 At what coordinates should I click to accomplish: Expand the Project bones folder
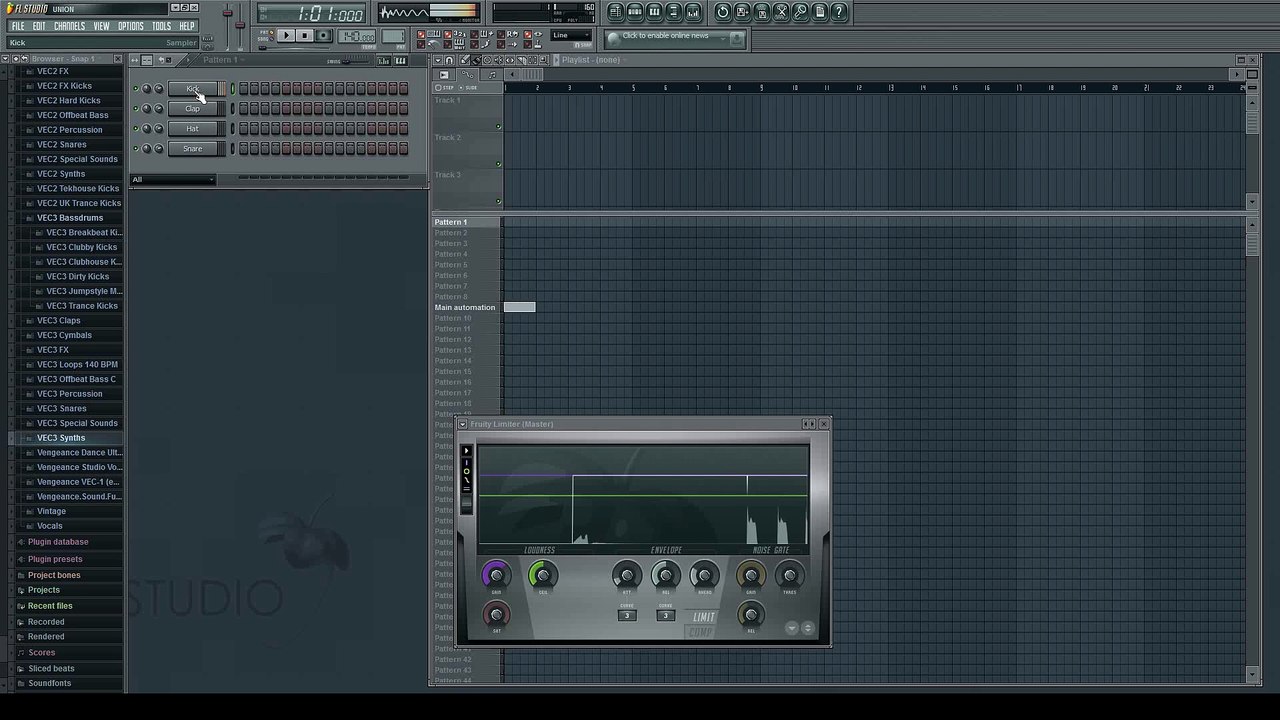(x=54, y=575)
